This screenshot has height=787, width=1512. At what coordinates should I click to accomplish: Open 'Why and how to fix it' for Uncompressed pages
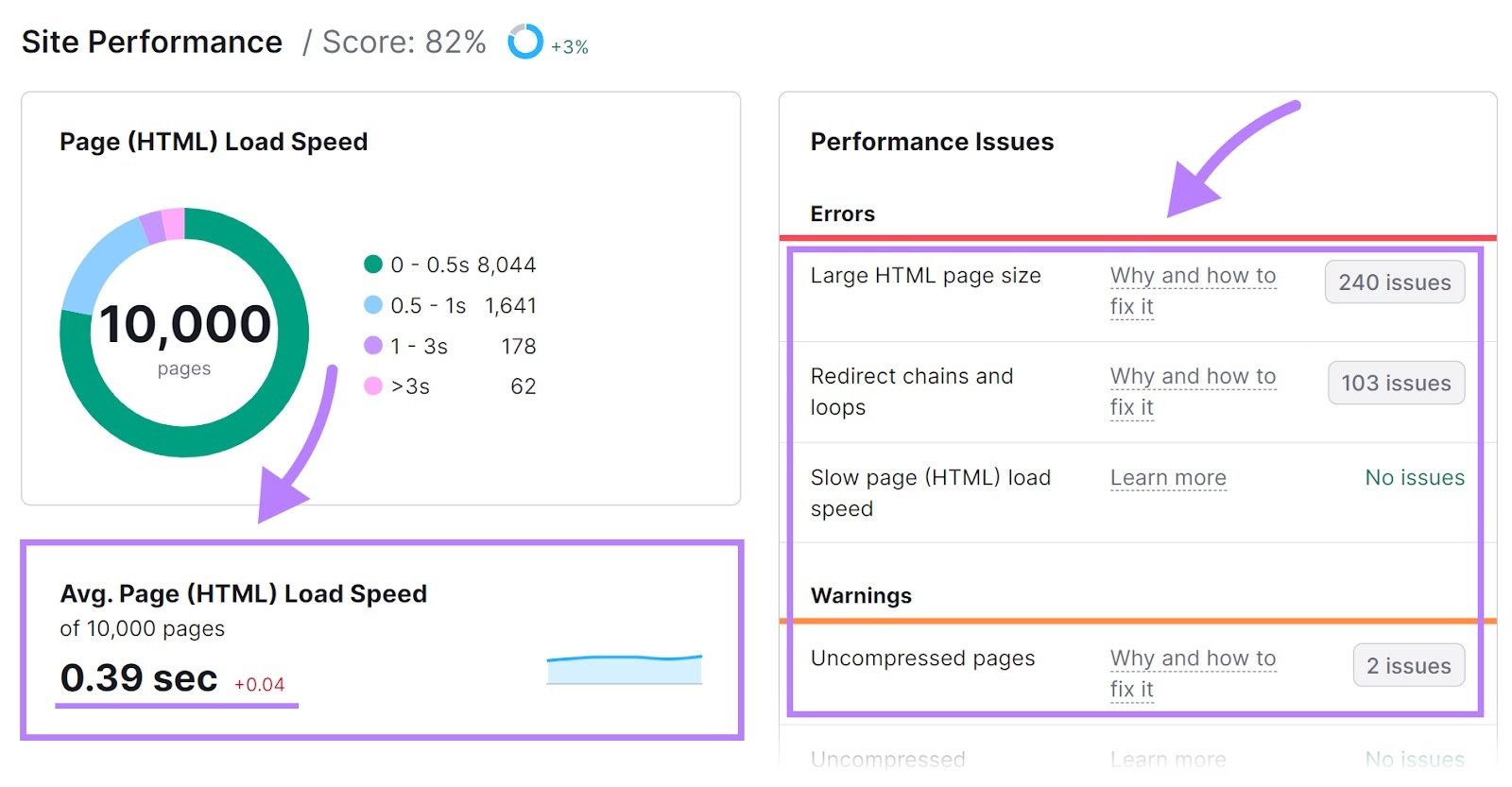pos(1193,674)
